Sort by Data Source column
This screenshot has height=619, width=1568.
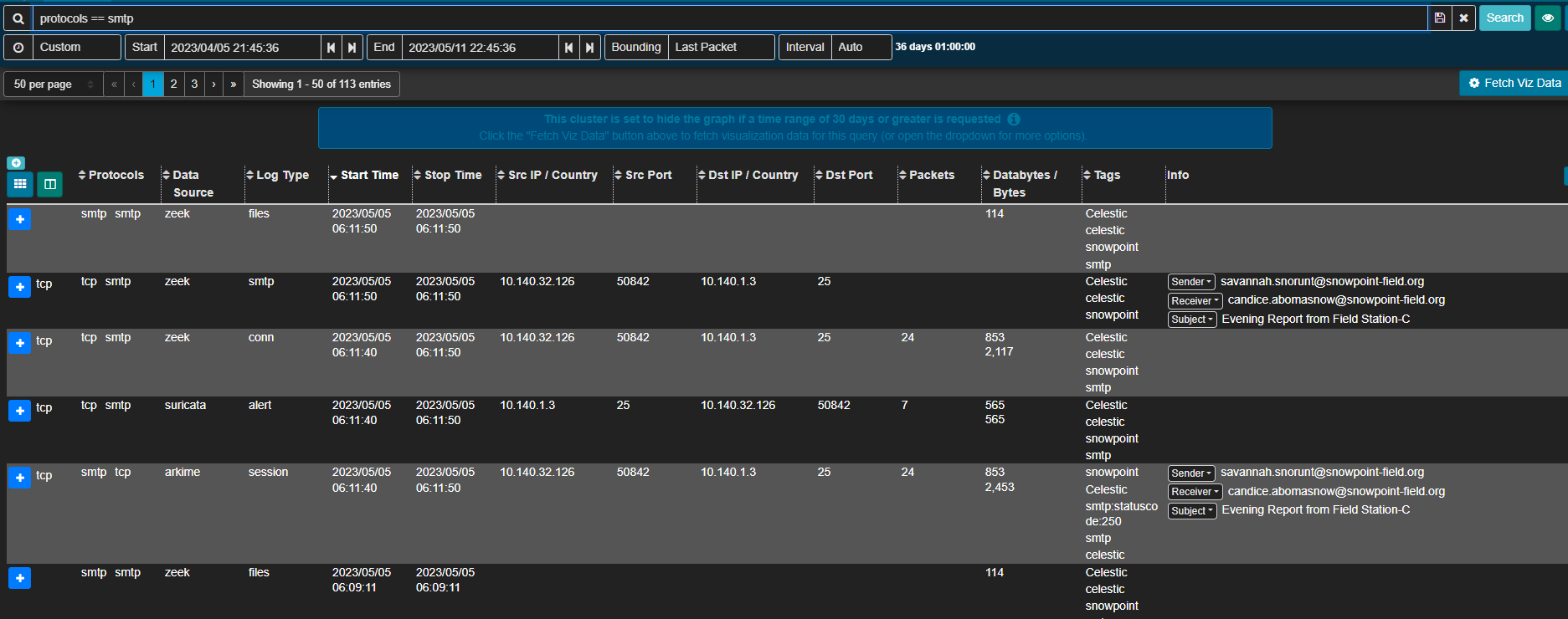click(188, 183)
